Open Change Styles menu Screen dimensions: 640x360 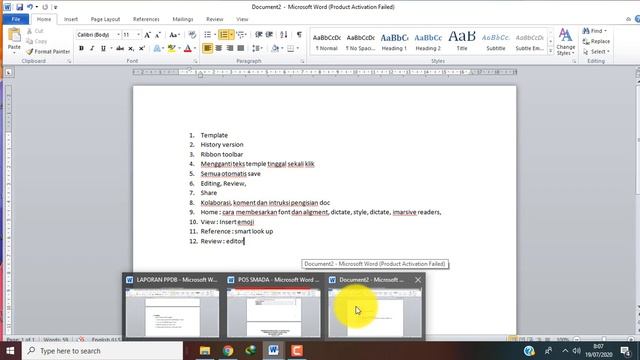point(565,42)
